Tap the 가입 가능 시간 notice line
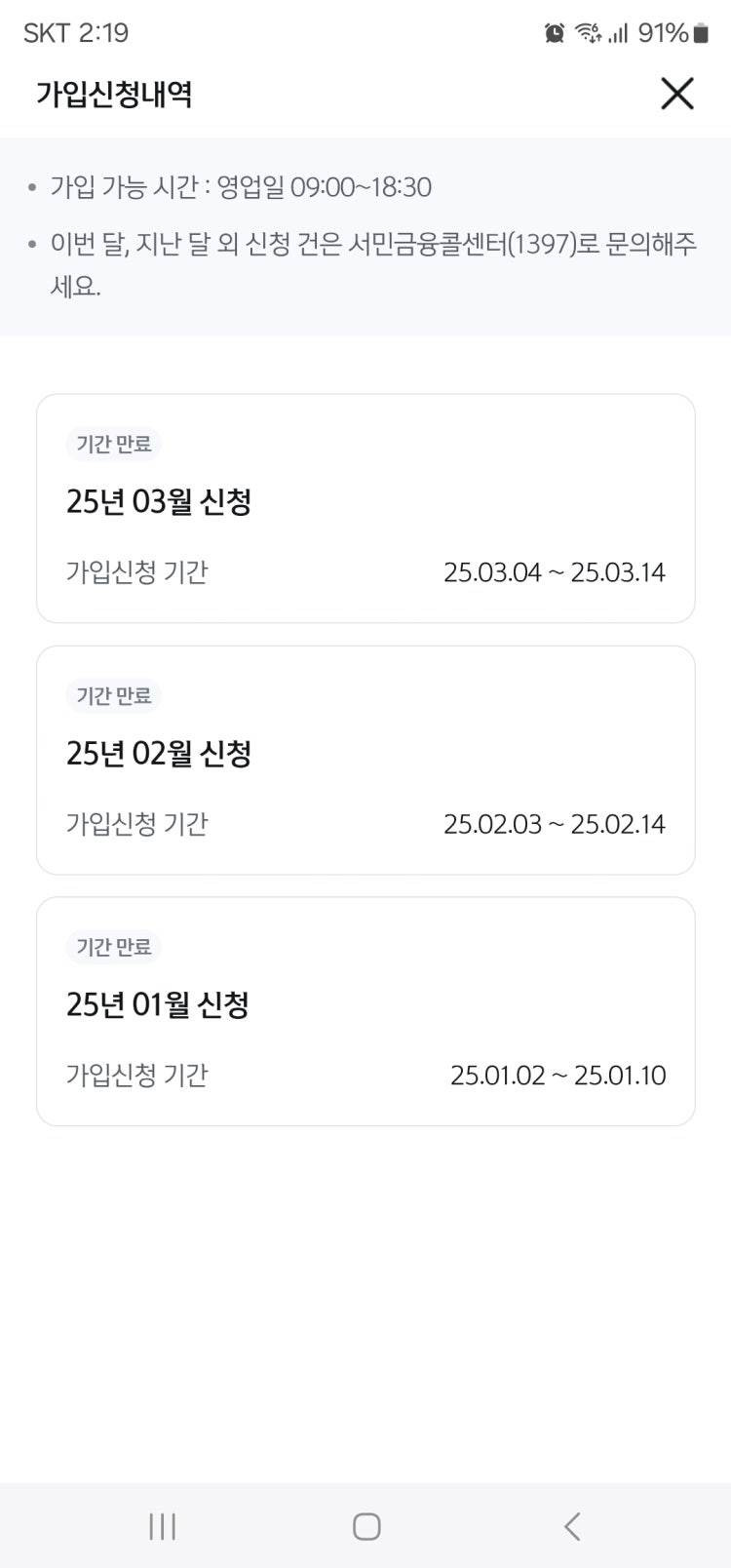 pos(241,187)
